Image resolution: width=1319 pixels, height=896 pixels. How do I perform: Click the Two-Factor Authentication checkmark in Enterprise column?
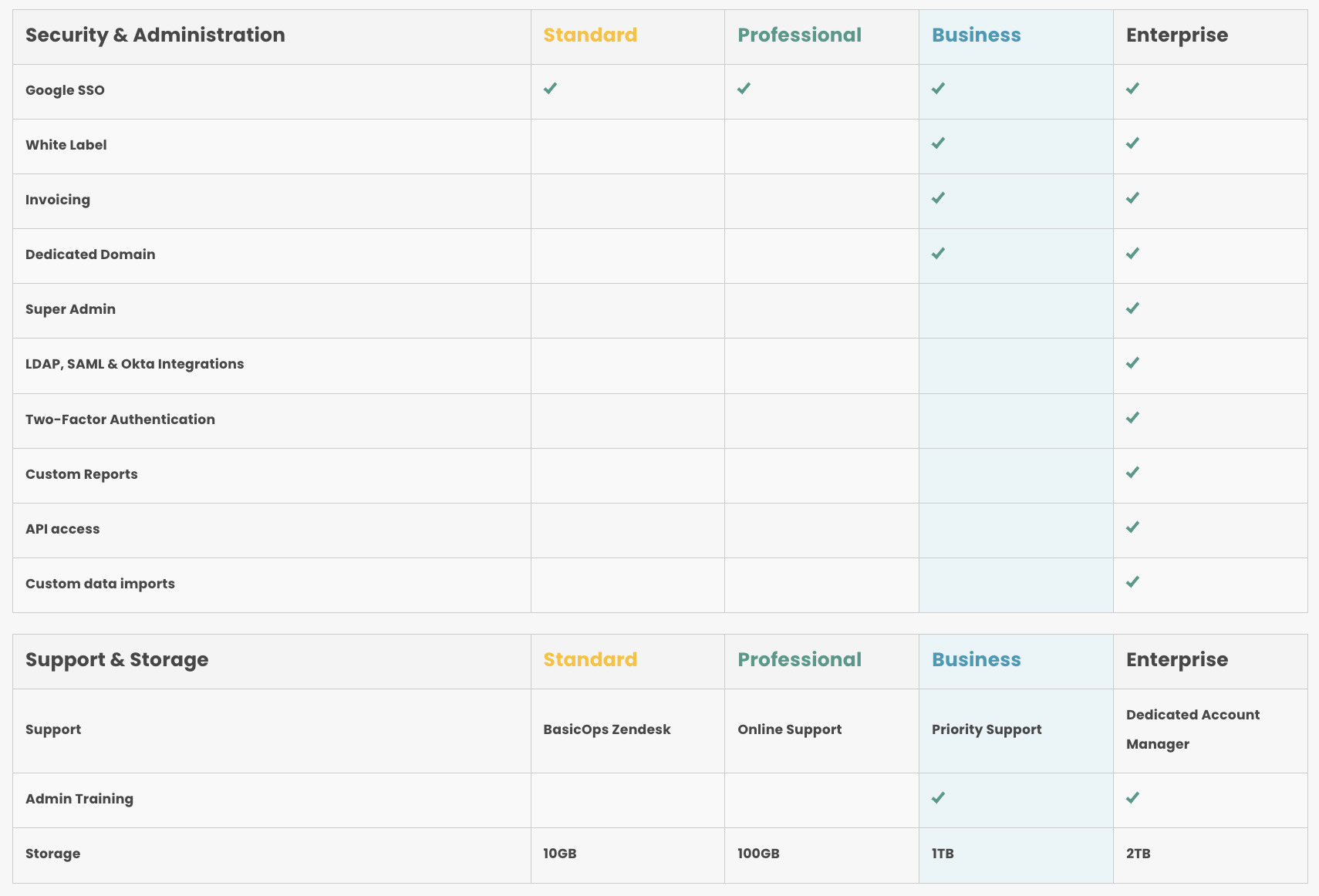coord(1132,418)
